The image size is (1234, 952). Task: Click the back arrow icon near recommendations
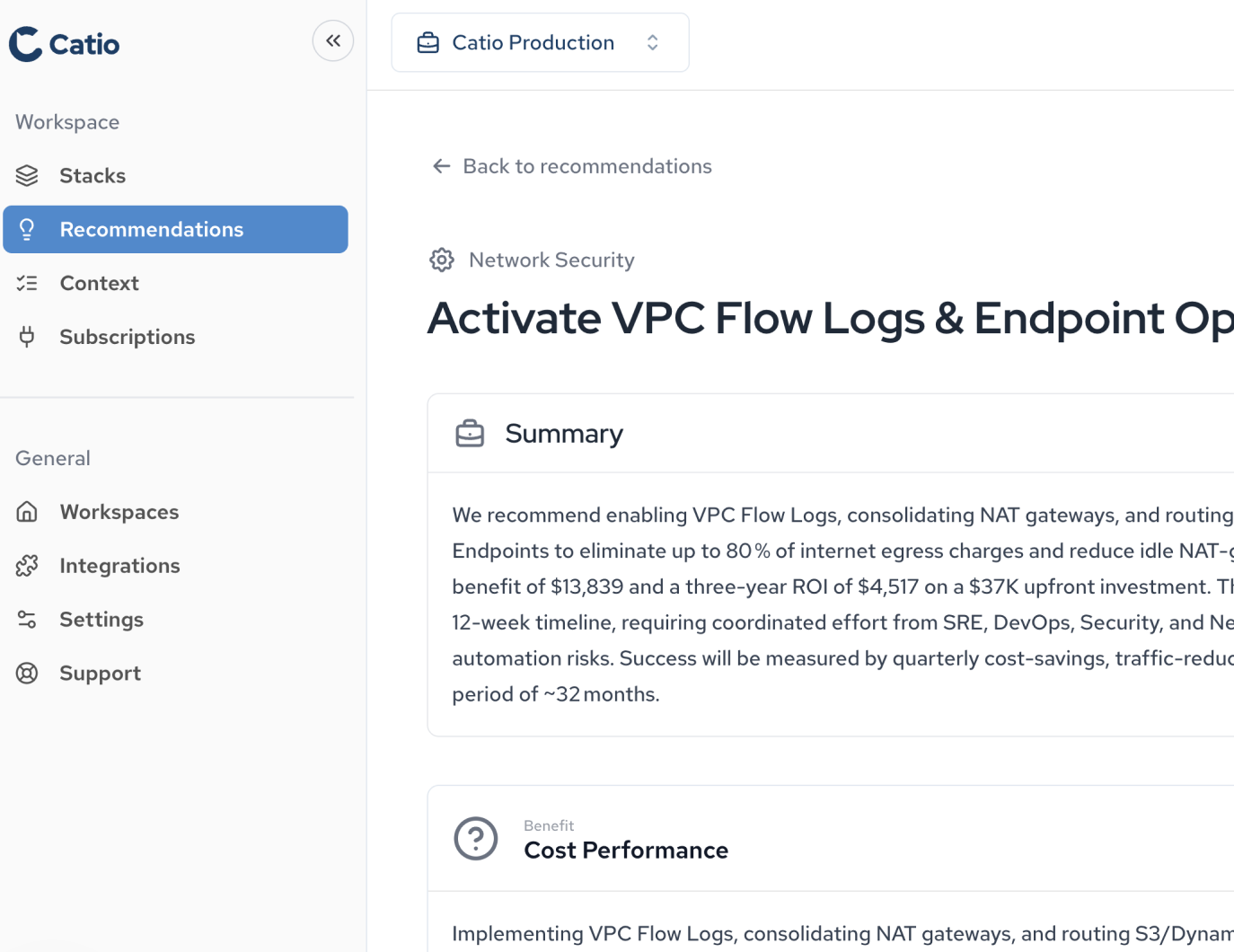point(441,165)
